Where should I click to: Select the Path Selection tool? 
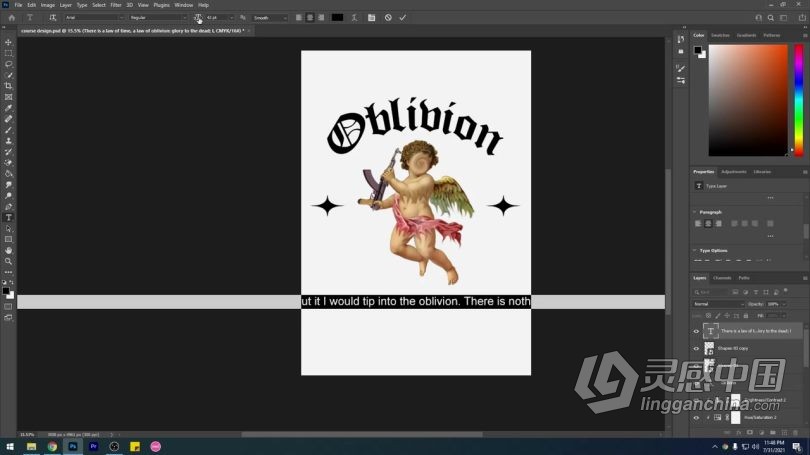8,228
